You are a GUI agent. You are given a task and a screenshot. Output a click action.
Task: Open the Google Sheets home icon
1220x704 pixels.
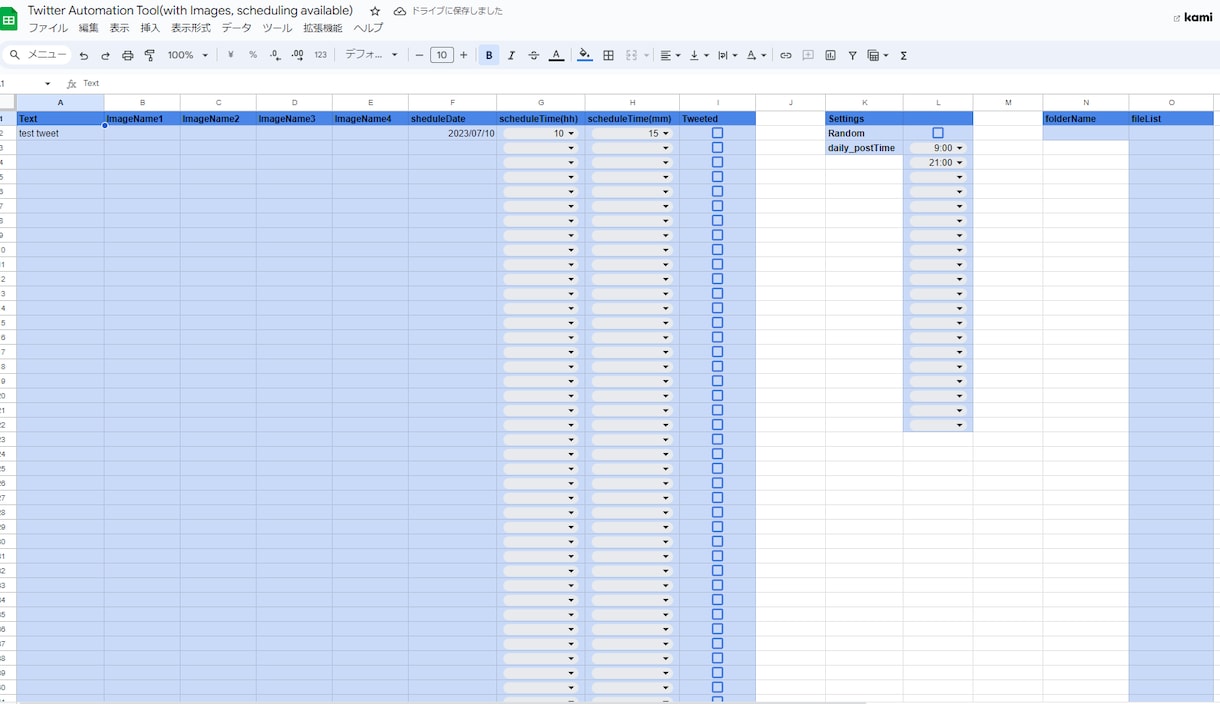[9, 19]
